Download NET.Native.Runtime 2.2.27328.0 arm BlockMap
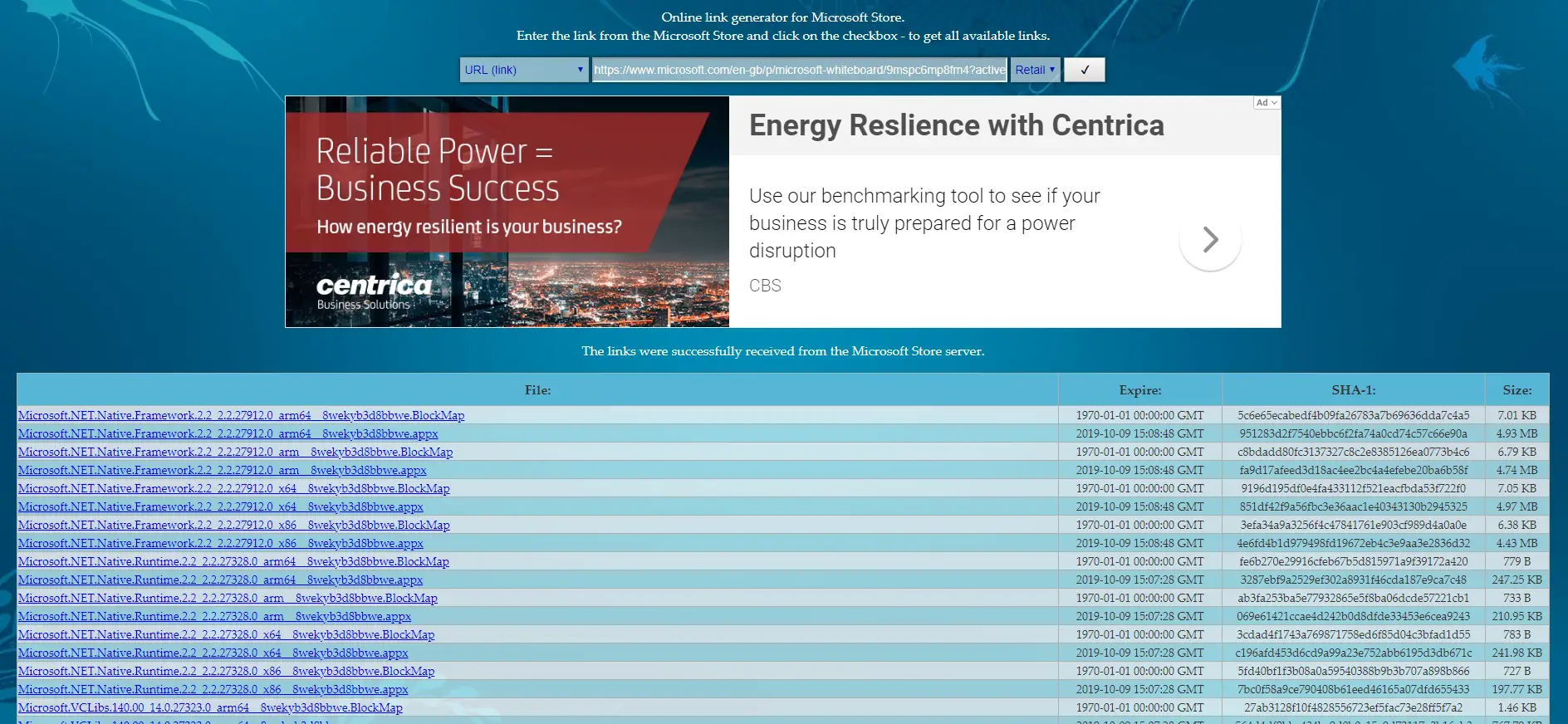Viewport: 1568px width, 724px height. click(x=228, y=598)
